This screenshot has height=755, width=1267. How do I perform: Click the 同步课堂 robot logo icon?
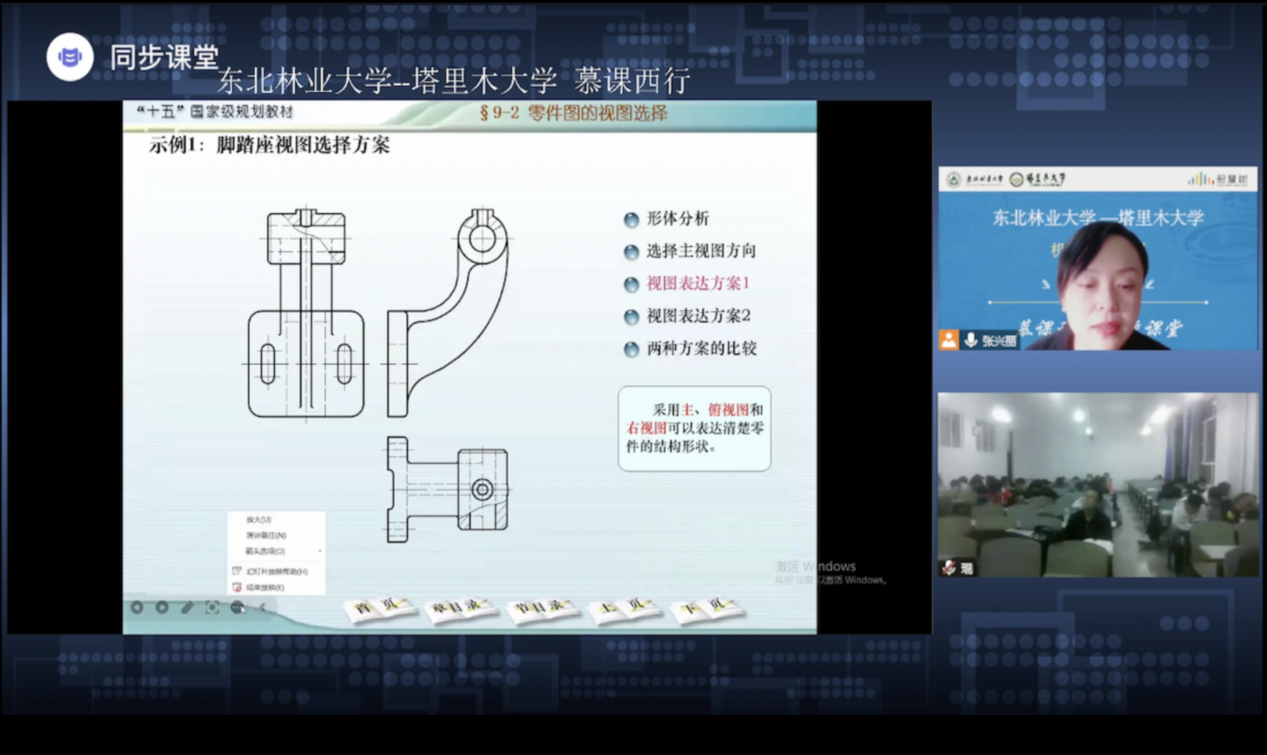(x=70, y=58)
